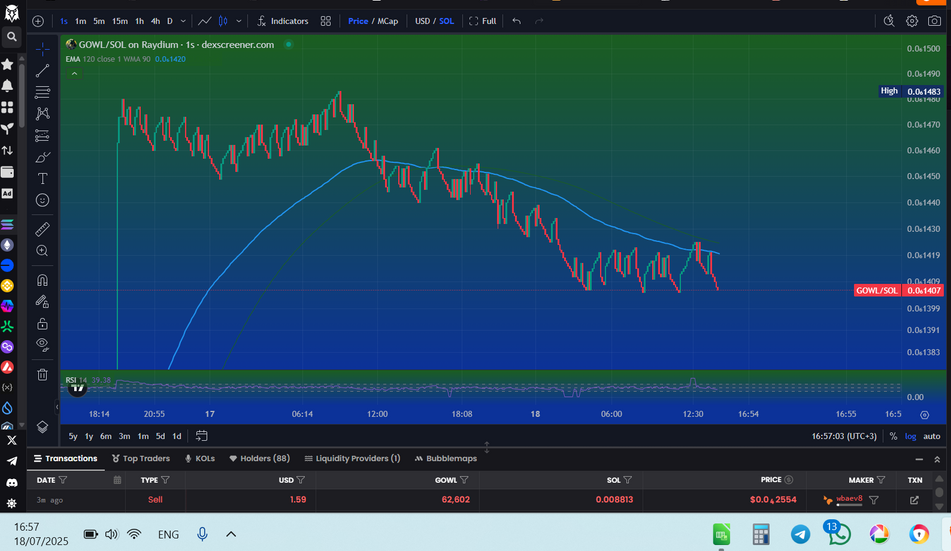This screenshot has height=551, width=951.
Task: Toggle hide all drawings eye icon
Action: [42, 345]
